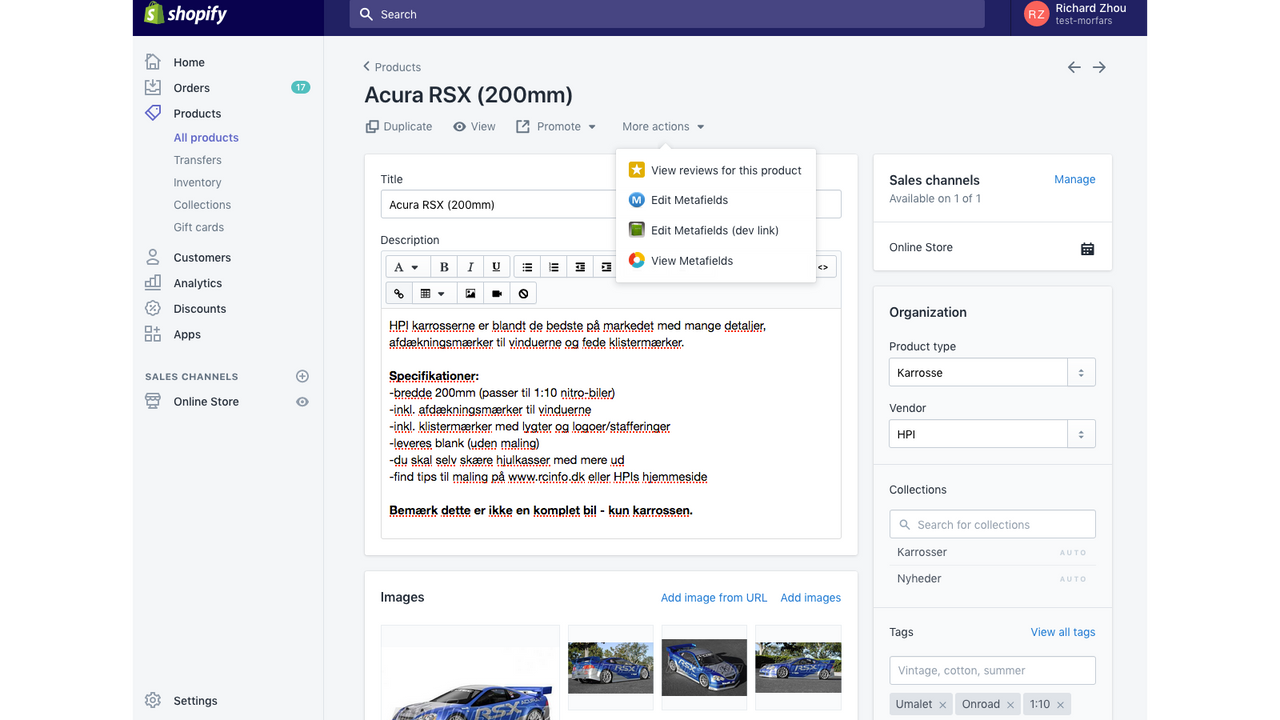Open the insert table dropdown
1280x720 pixels.
click(432, 293)
